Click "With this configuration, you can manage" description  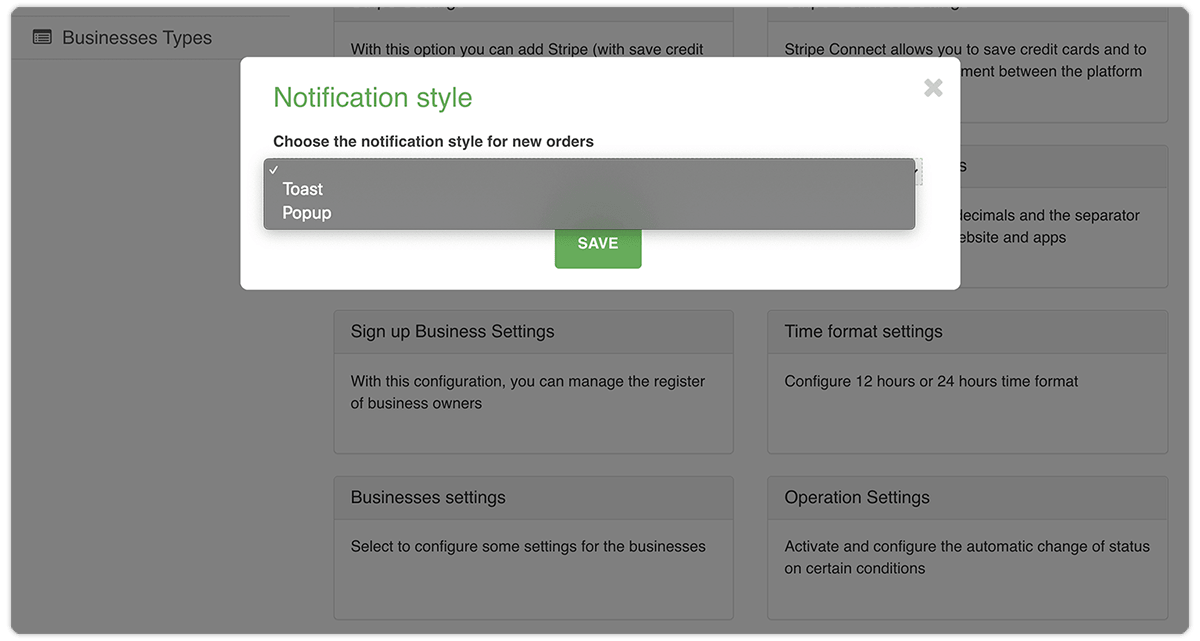coord(528,392)
